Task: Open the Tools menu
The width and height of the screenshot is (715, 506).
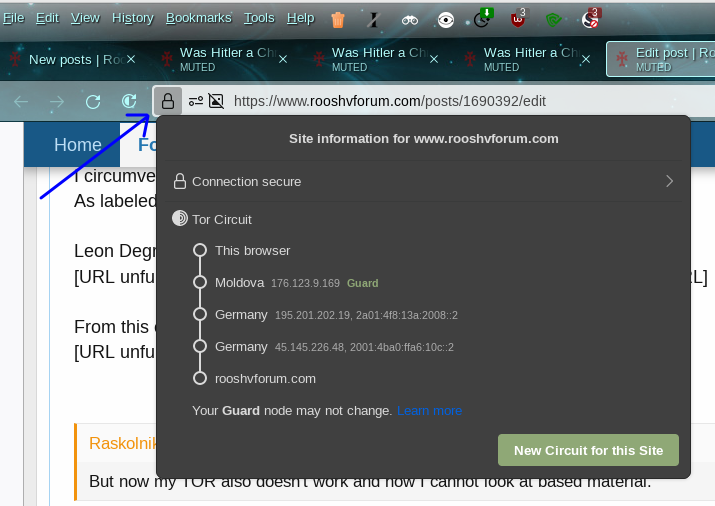Action: [x=259, y=18]
